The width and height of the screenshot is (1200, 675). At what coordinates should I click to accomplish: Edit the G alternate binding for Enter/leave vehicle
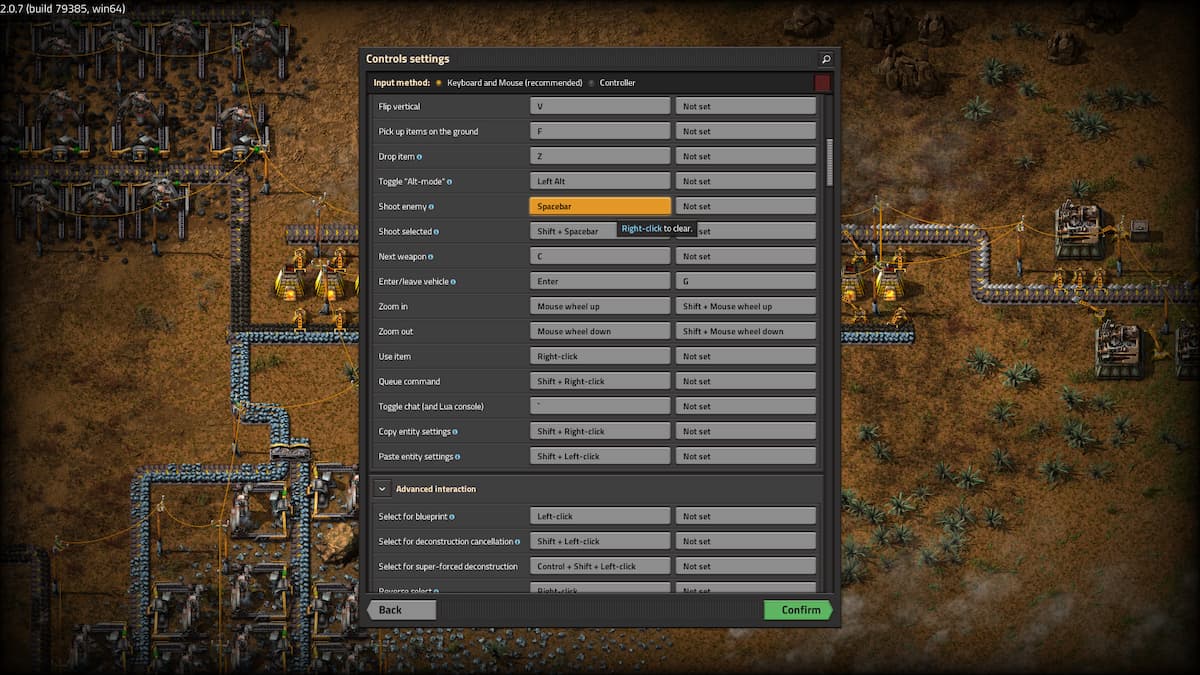[x=745, y=281]
